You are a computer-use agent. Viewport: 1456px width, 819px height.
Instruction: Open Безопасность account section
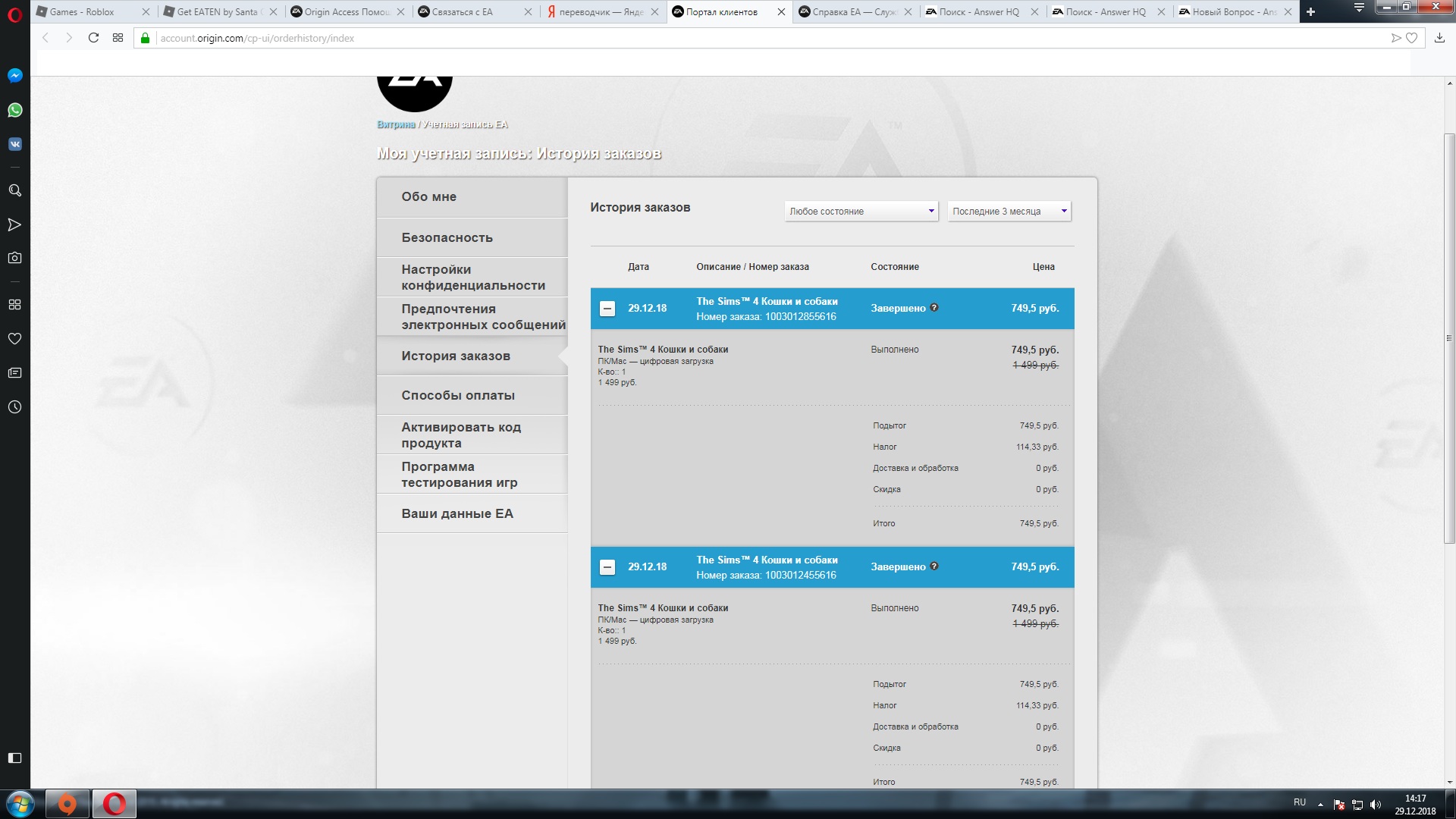click(447, 237)
